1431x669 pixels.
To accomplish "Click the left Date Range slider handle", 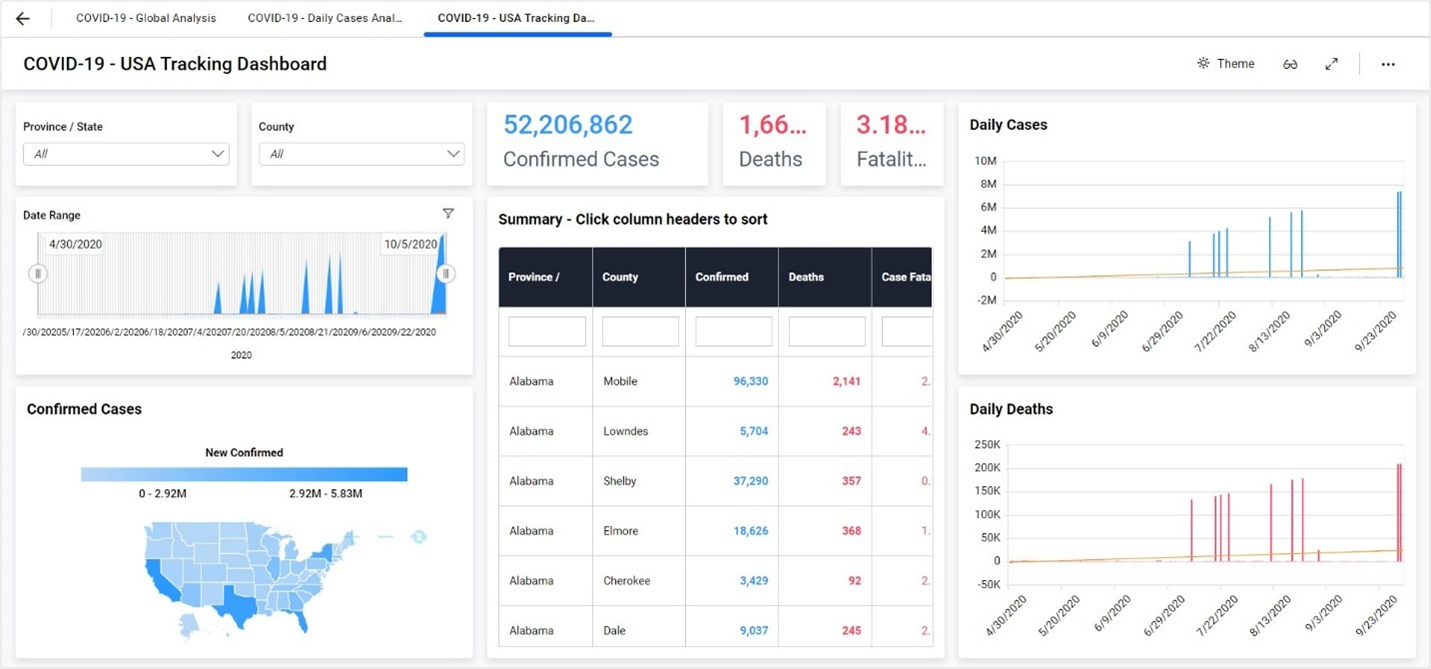I will (37, 273).
